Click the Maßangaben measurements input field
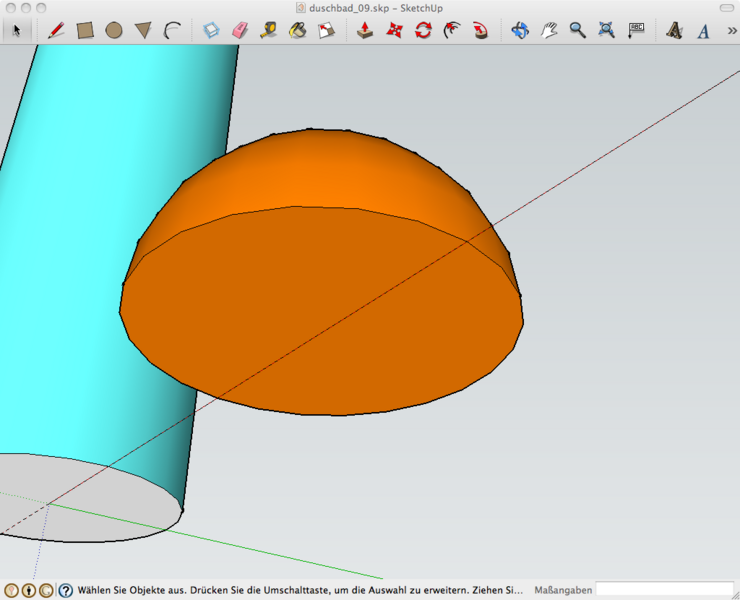This screenshot has height=600, width=740. click(x=664, y=590)
